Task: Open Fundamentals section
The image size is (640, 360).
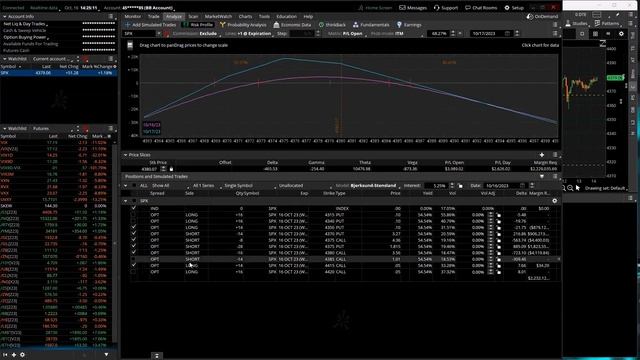Action: (x=371, y=25)
